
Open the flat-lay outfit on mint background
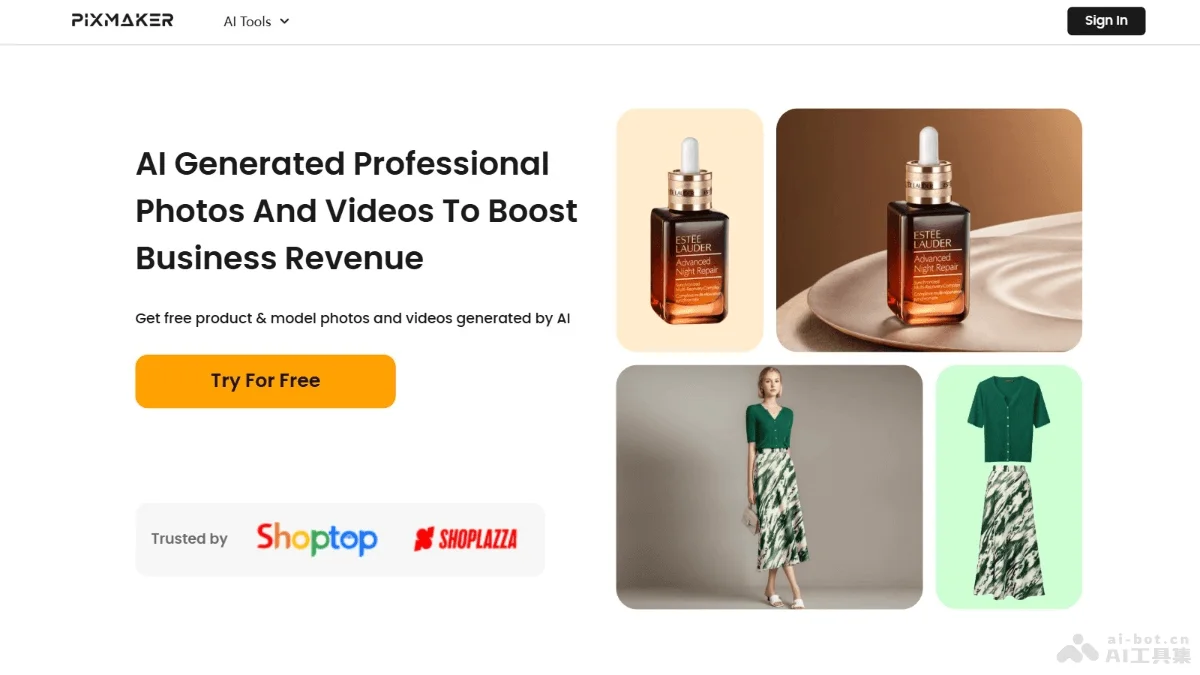(x=1009, y=487)
